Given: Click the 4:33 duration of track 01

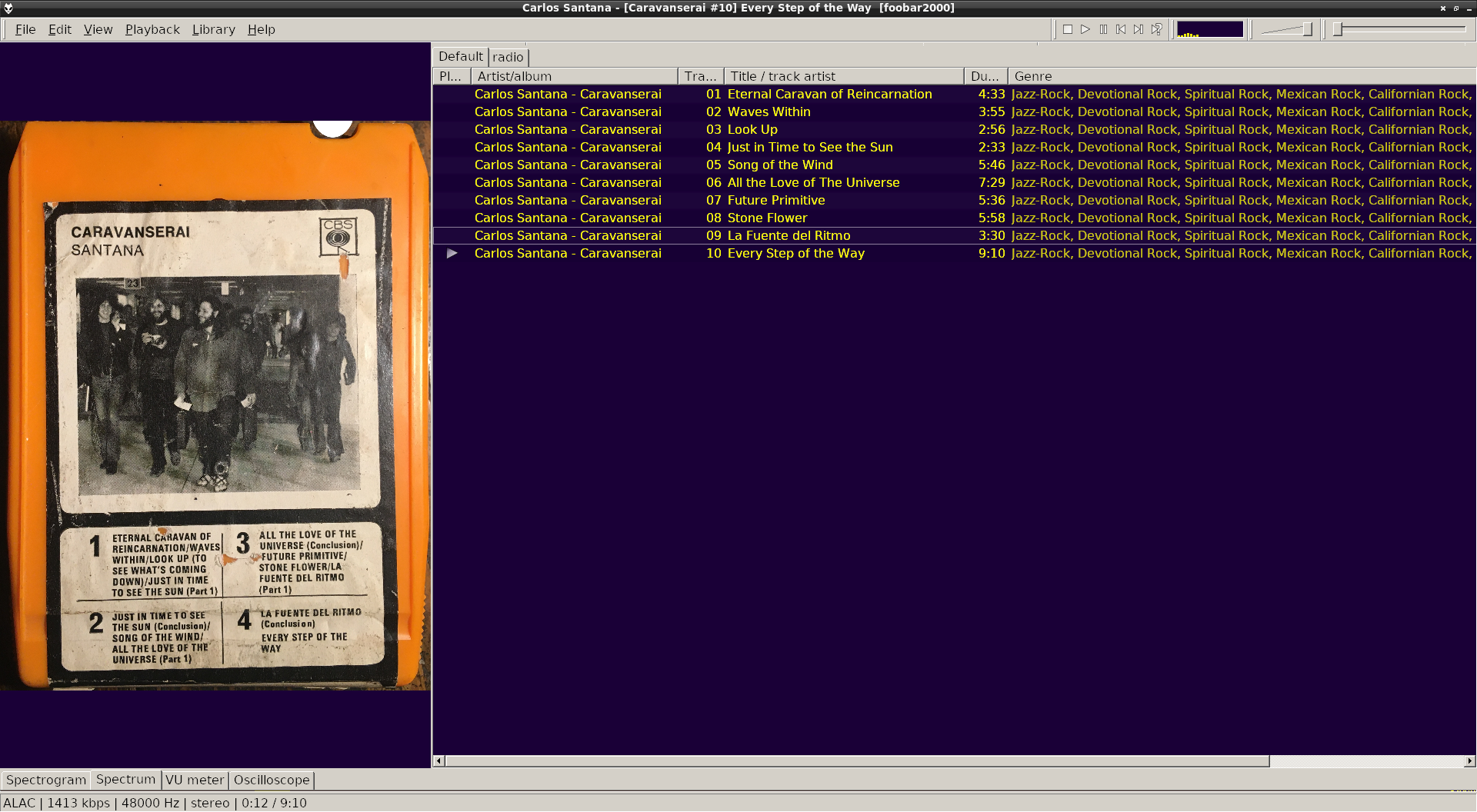Looking at the screenshot, I should click(992, 94).
